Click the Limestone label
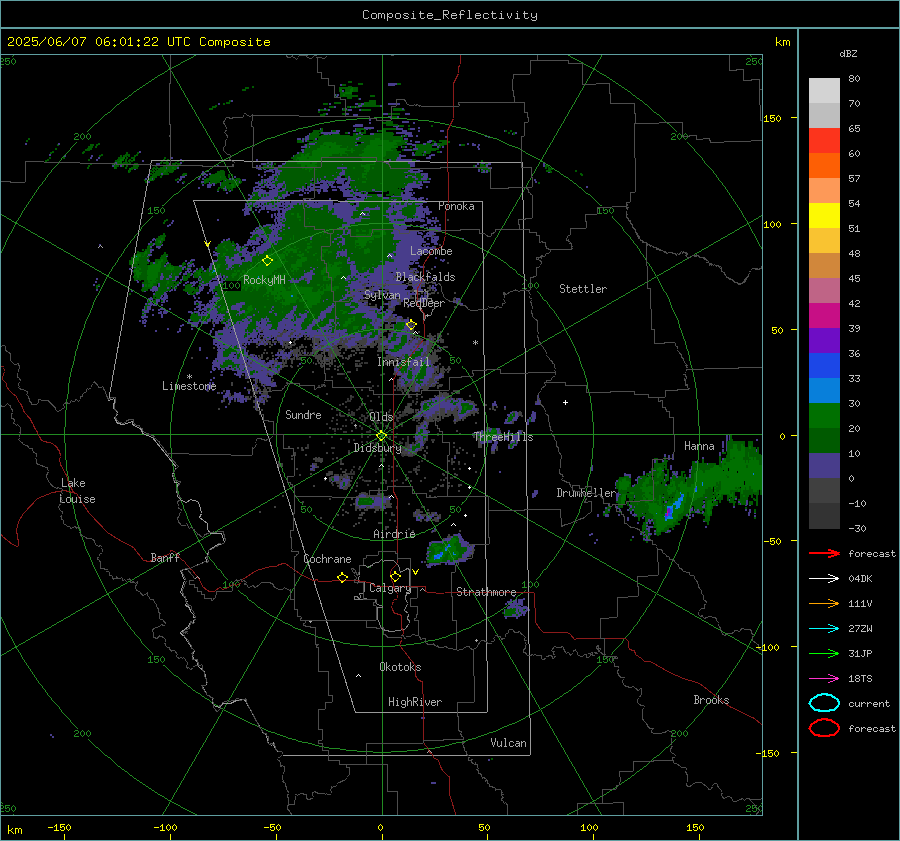The image size is (900, 841). pyautogui.click(x=189, y=386)
